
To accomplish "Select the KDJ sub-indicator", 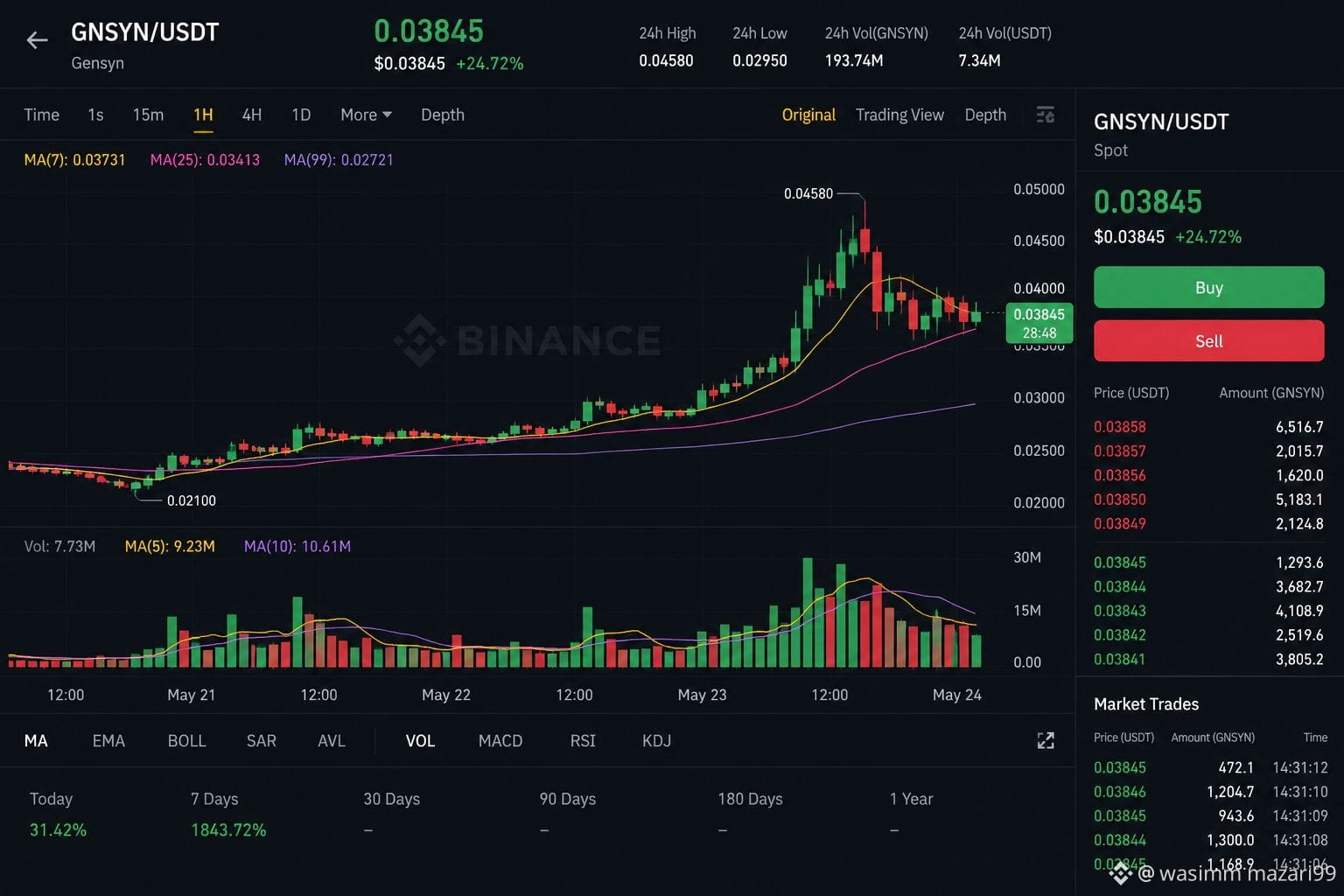I will click(x=656, y=741).
